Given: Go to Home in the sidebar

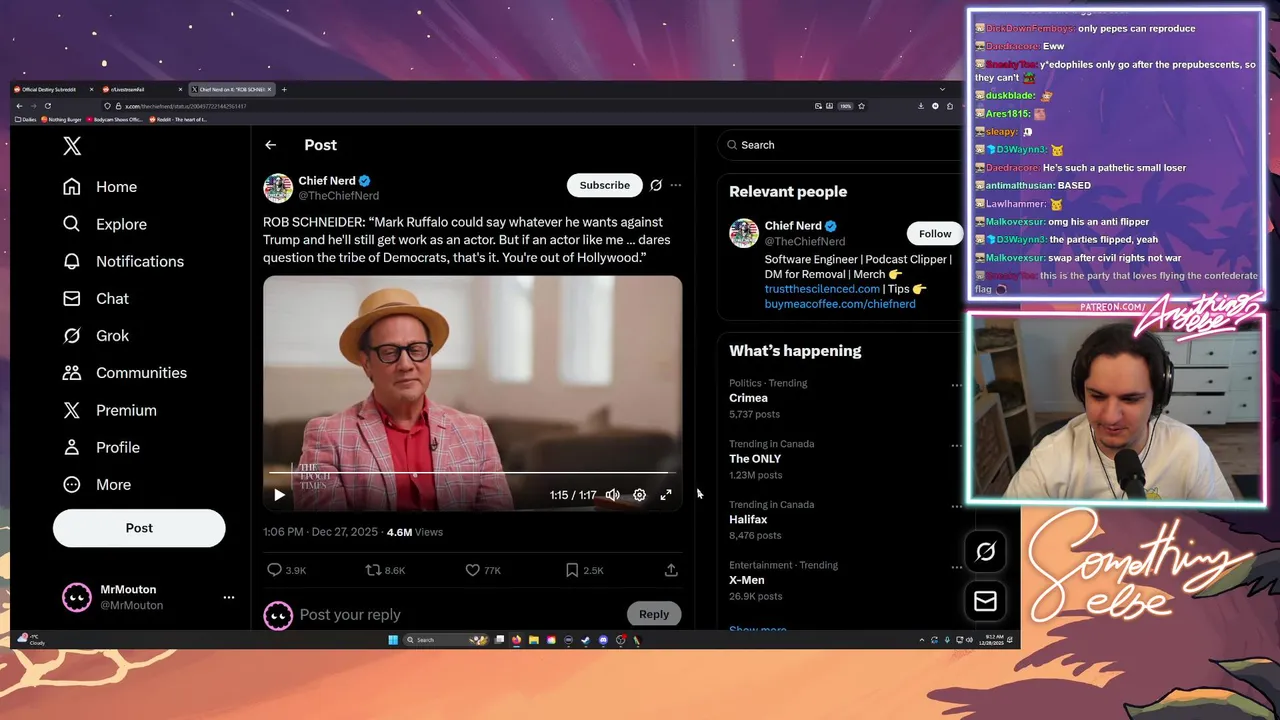Looking at the screenshot, I should coord(99,187).
